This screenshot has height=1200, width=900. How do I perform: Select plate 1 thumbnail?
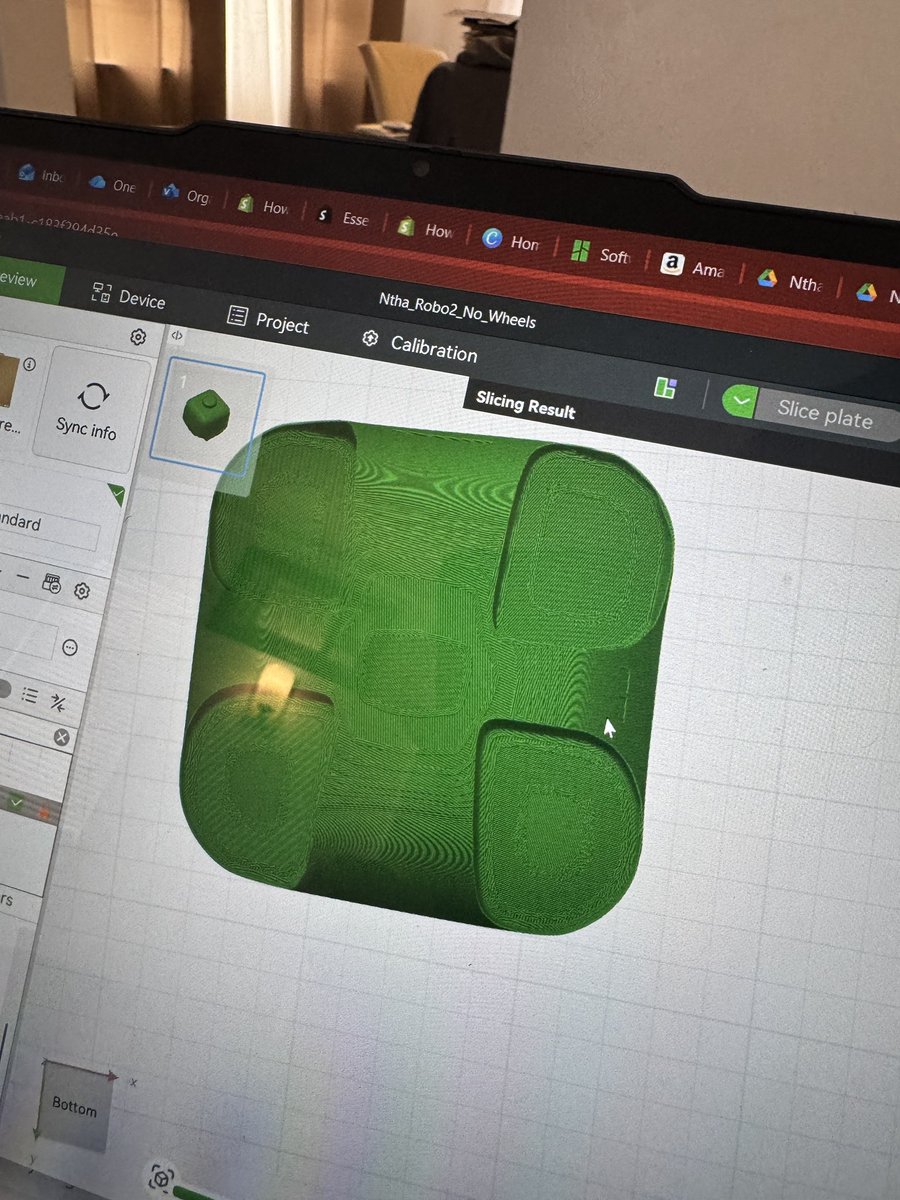[209, 415]
